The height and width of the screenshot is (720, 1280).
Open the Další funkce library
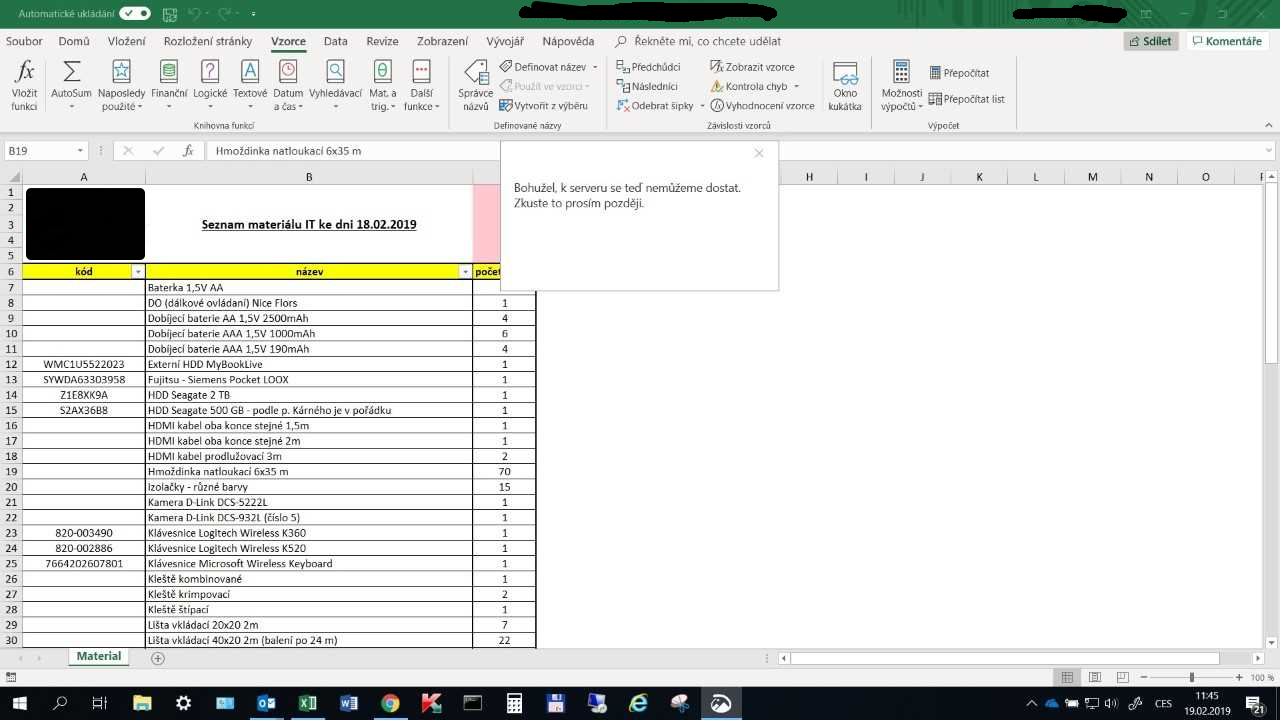pos(421,85)
